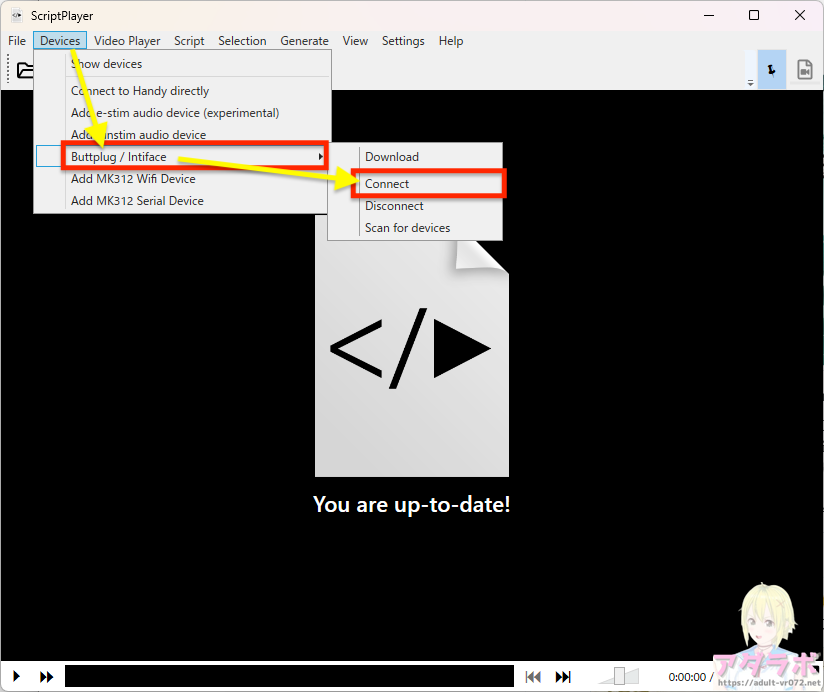Select Disconnect from the submenu
The height and width of the screenshot is (692, 824).
point(394,206)
